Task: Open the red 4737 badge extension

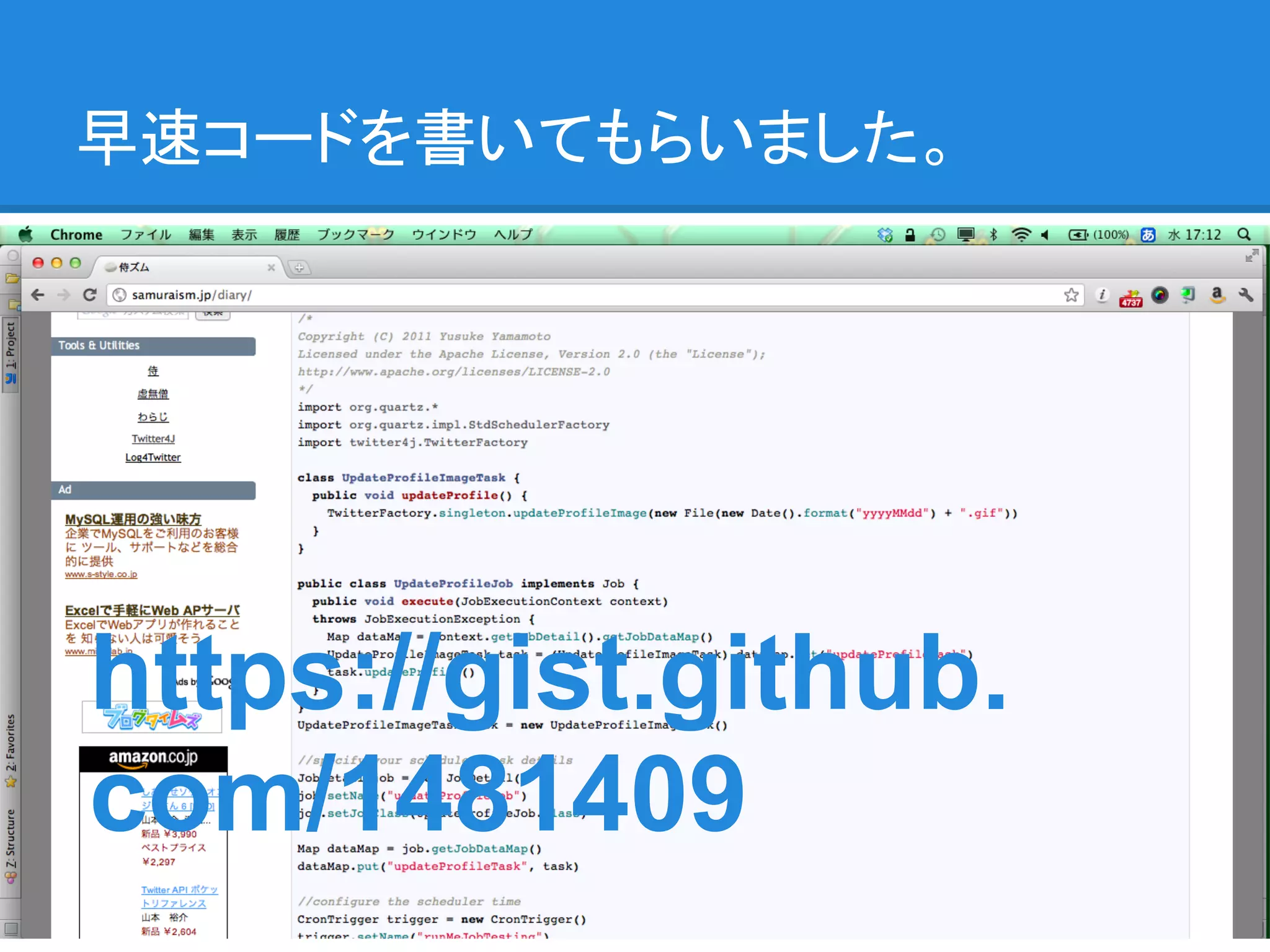Action: tap(1130, 297)
